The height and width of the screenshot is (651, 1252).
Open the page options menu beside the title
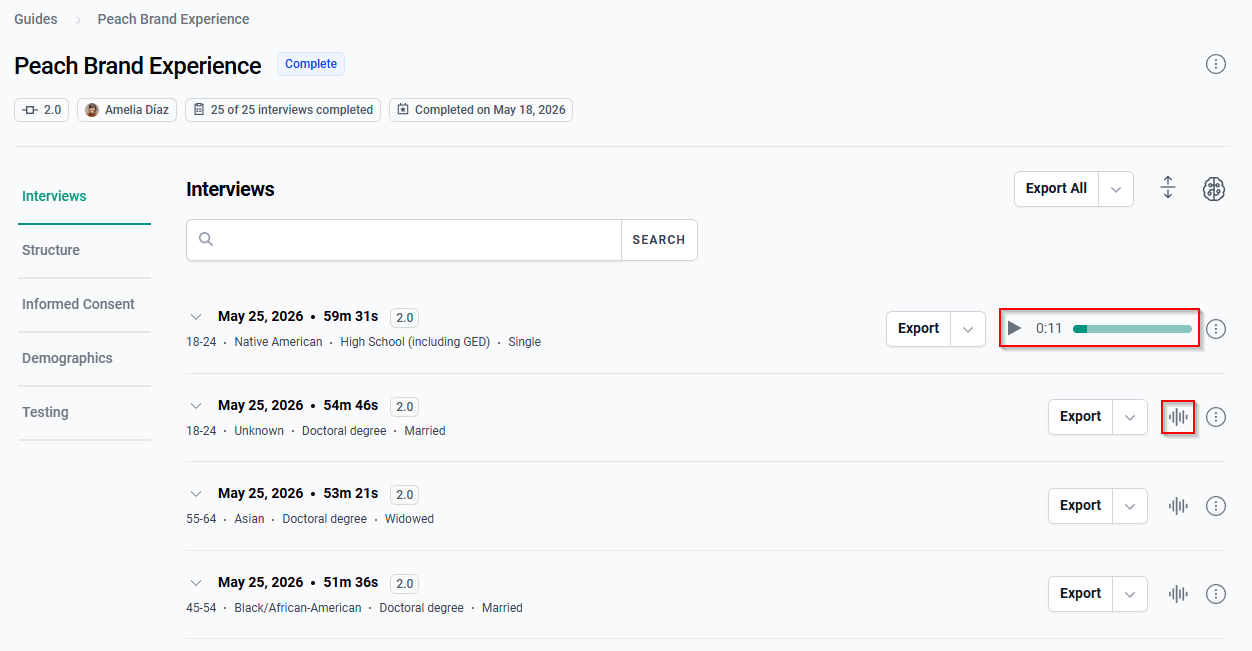pyautogui.click(x=1216, y=64)
